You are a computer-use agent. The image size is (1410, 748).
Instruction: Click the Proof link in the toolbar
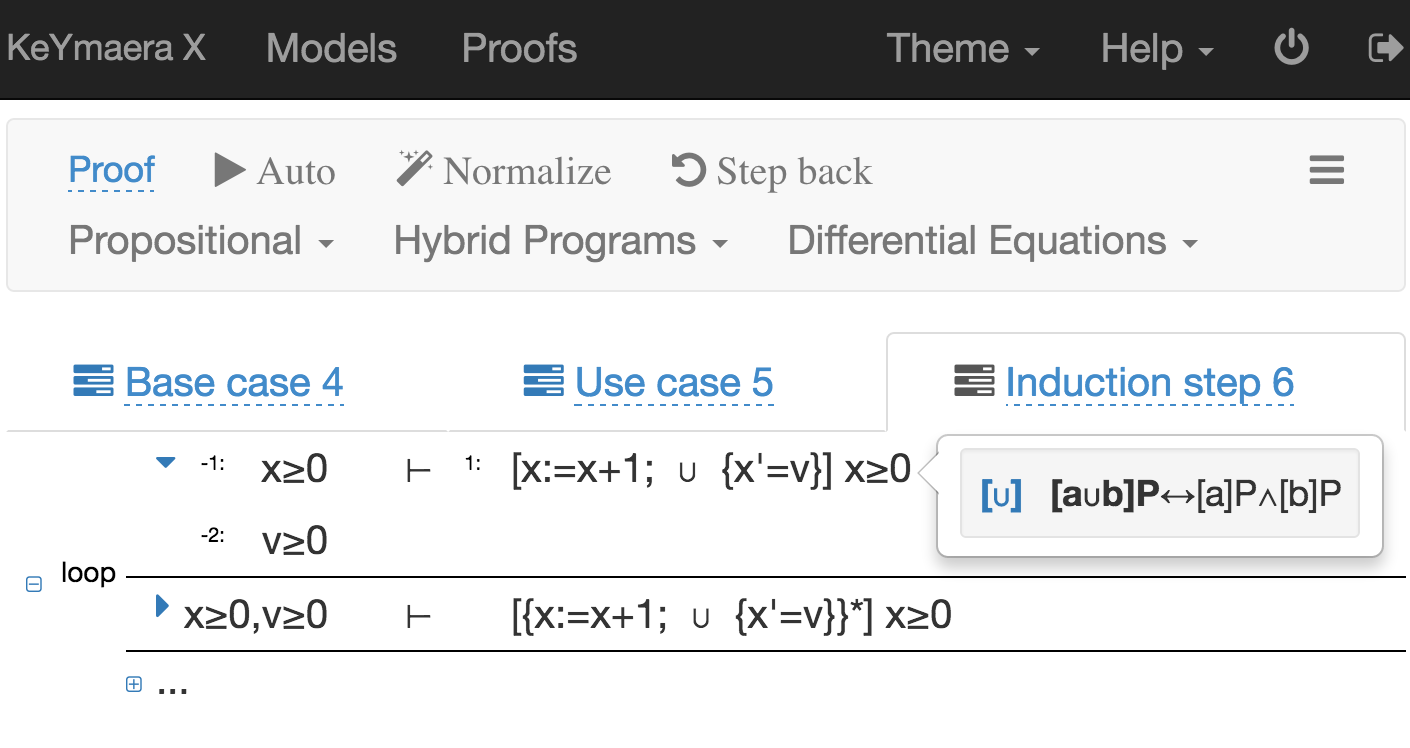point(111,169)
